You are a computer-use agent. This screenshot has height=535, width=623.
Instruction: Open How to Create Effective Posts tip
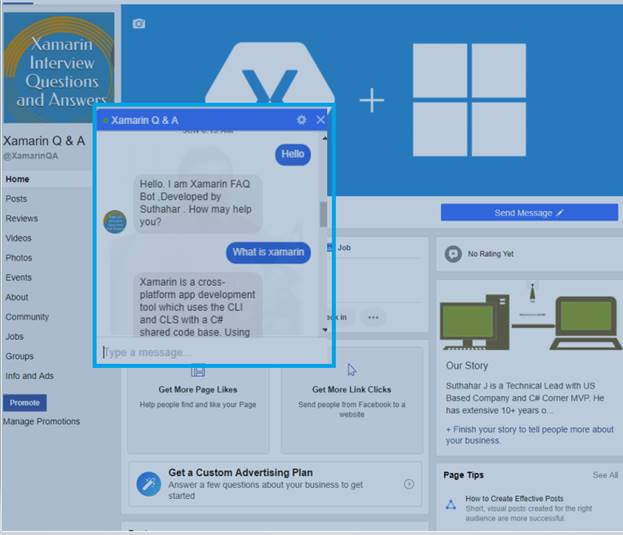(515, 498)
